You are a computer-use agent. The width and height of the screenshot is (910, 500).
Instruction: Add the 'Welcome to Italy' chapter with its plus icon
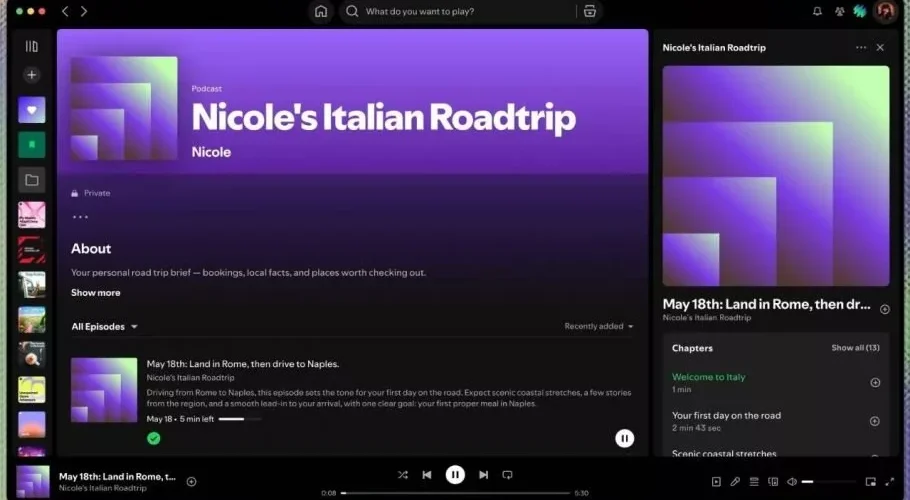tap(875, 382)
